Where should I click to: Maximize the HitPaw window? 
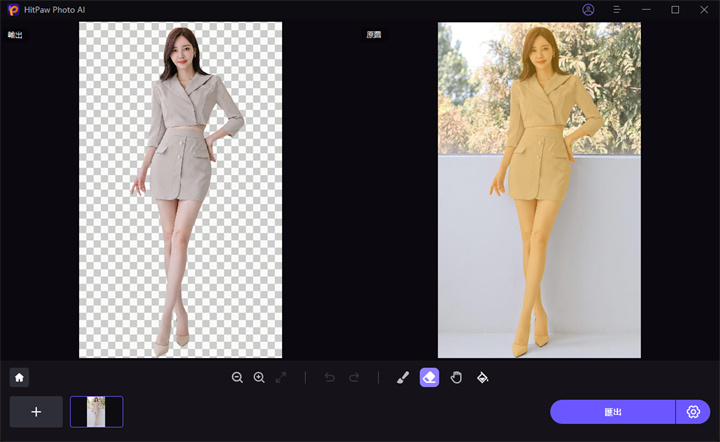(x=675, y=9)
